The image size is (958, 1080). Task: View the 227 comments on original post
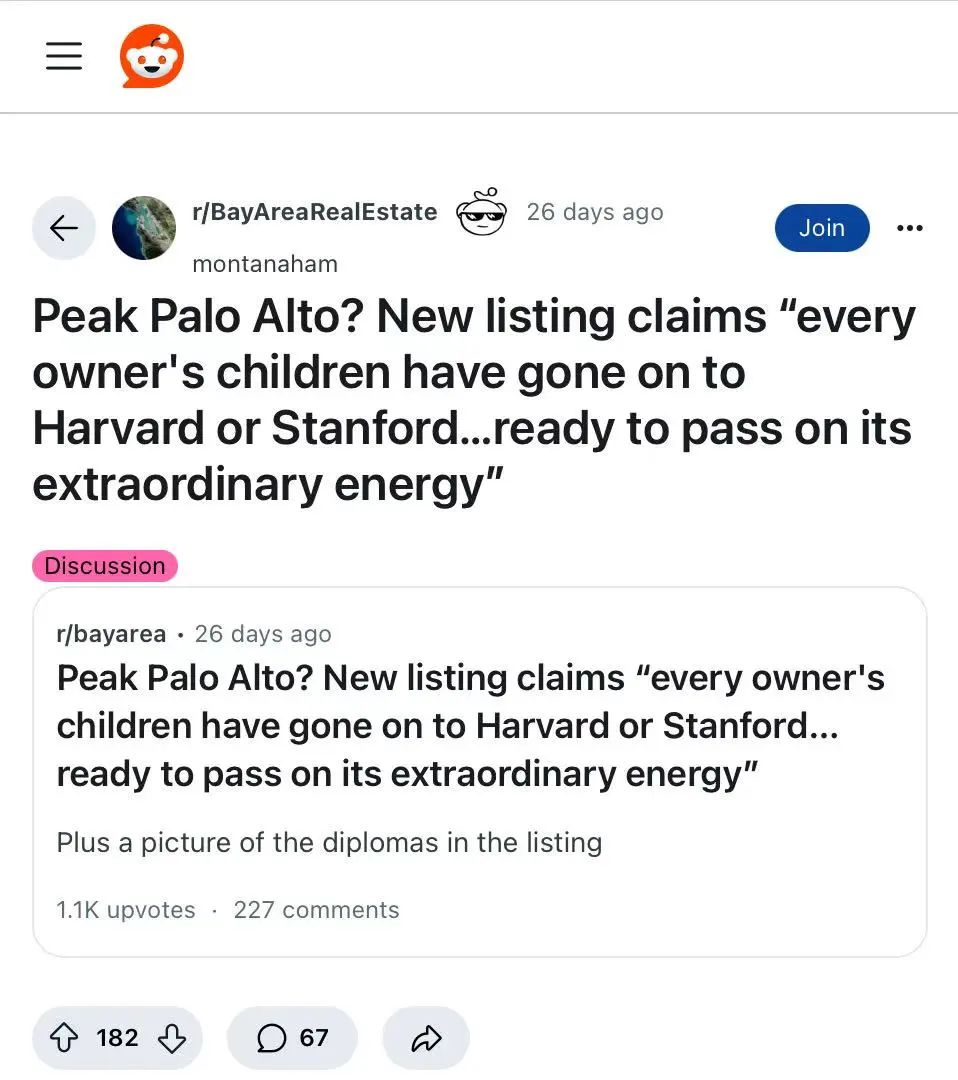coord(316,910)
